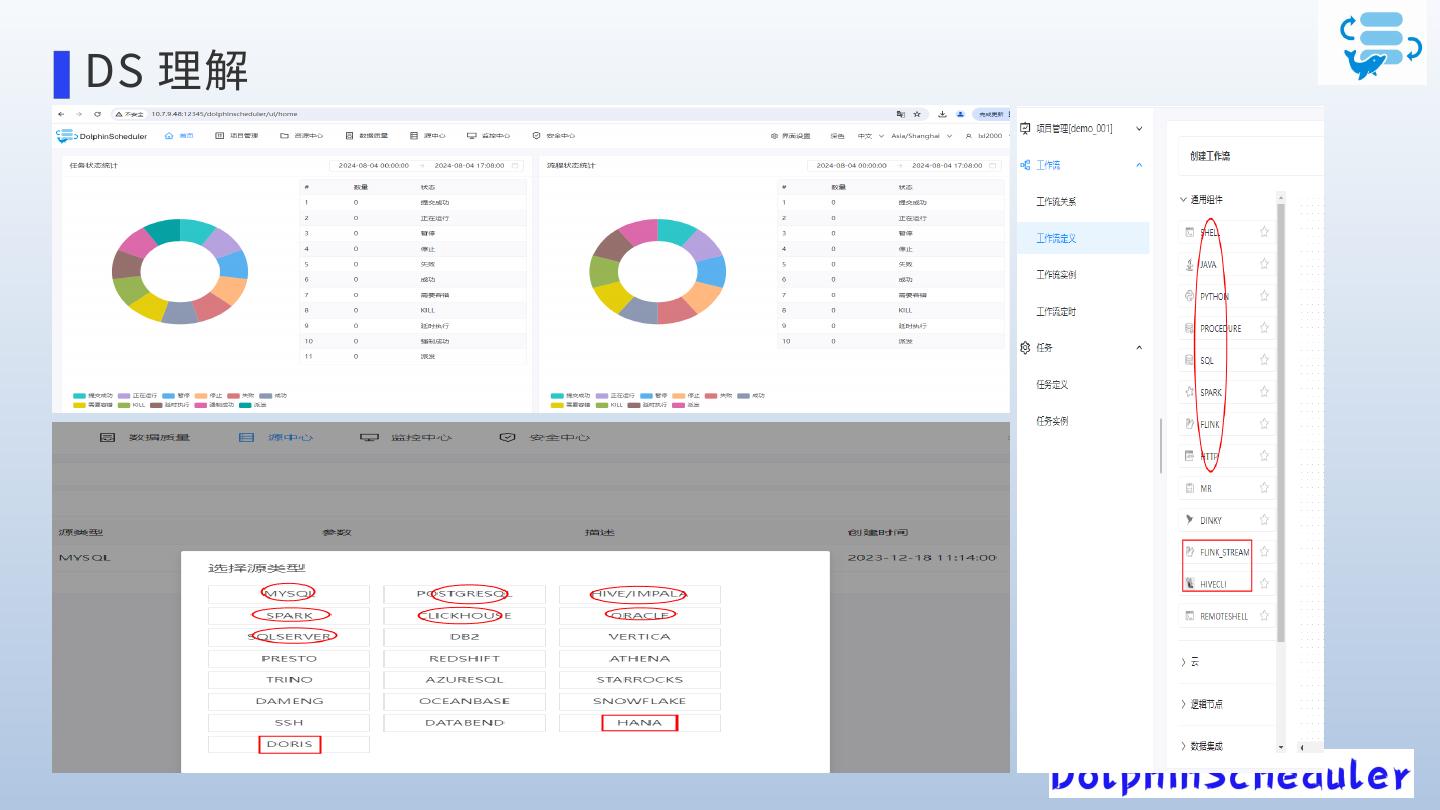Image resolution: width=1440 pixels, height=810 pixels.
Task: Select 工作流实例 in the sidebar menu
Action: point(1056,275)
